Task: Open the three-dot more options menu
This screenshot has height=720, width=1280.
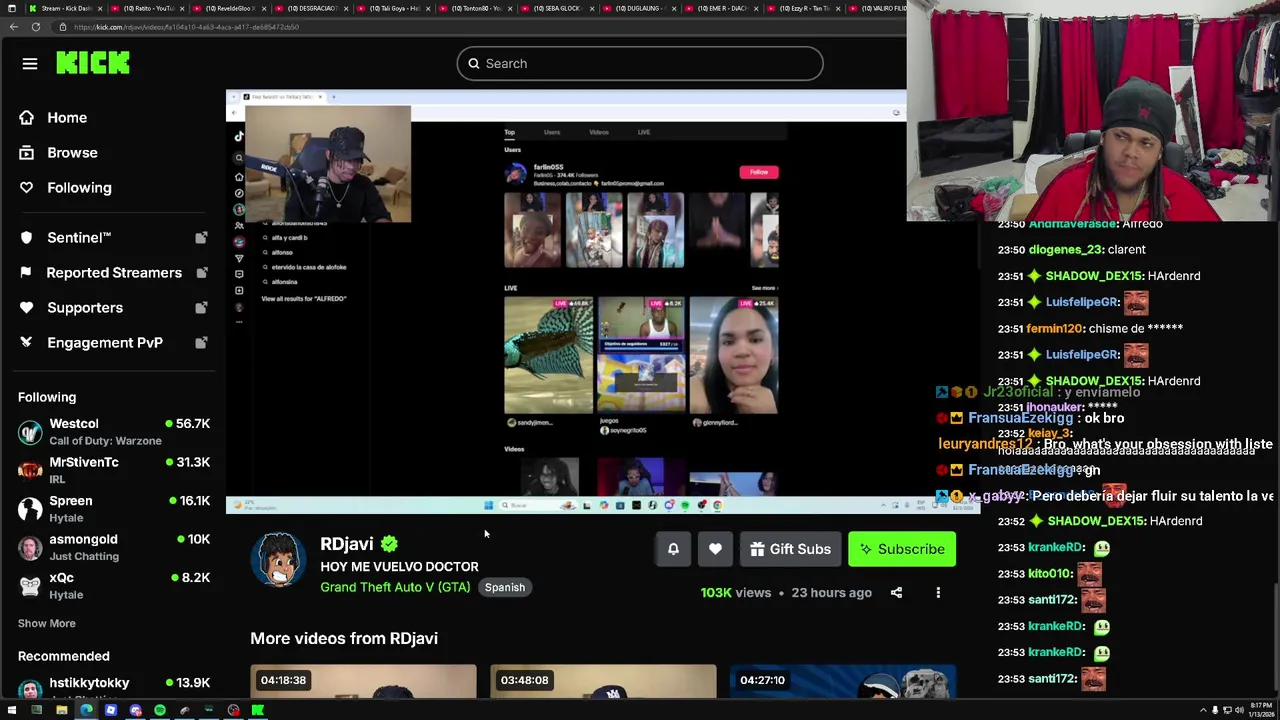Action: (x=938, y=593)
